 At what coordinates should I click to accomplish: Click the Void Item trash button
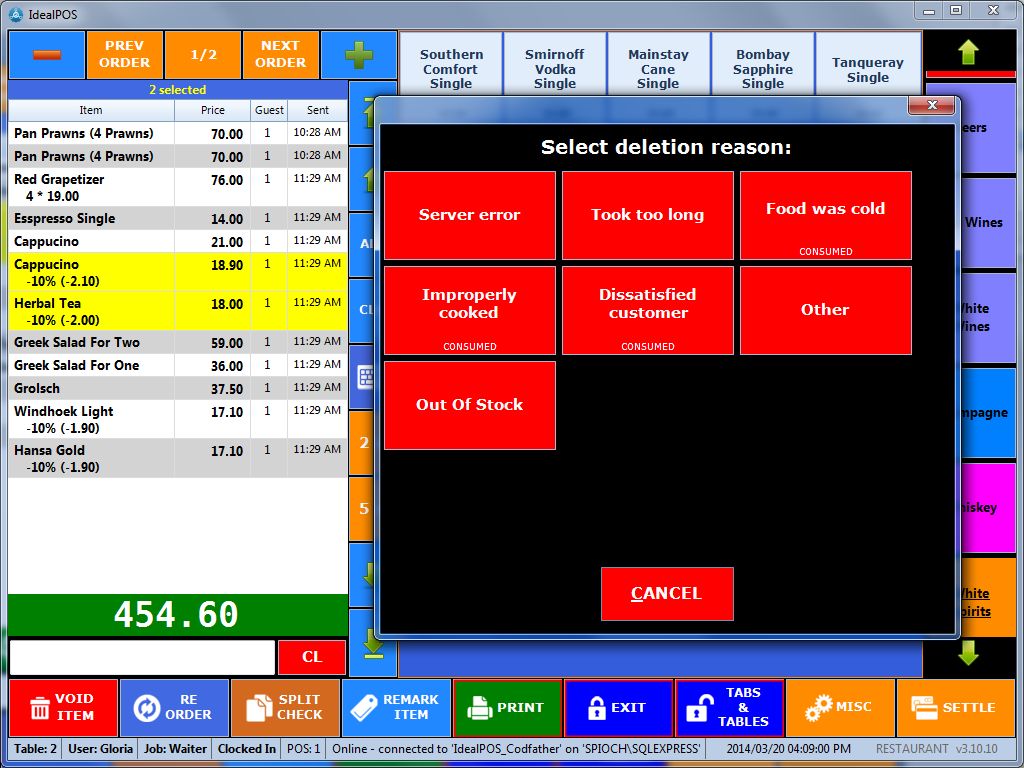63,707
